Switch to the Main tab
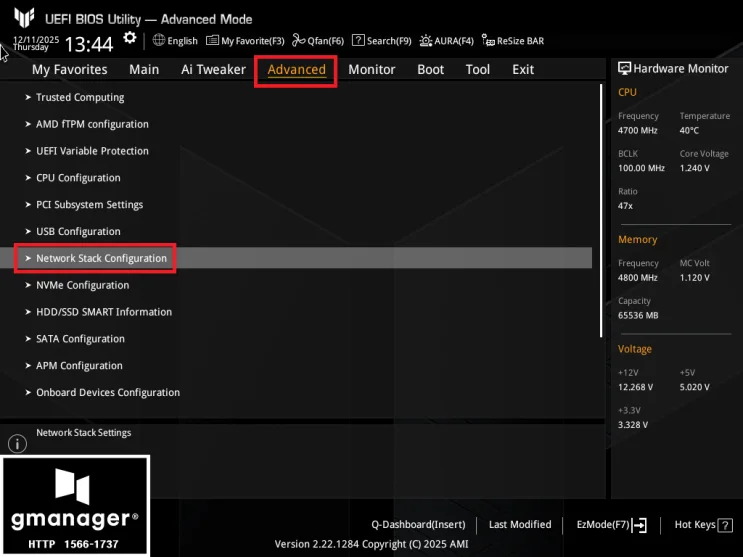743x557 pixels. (144, 69)
